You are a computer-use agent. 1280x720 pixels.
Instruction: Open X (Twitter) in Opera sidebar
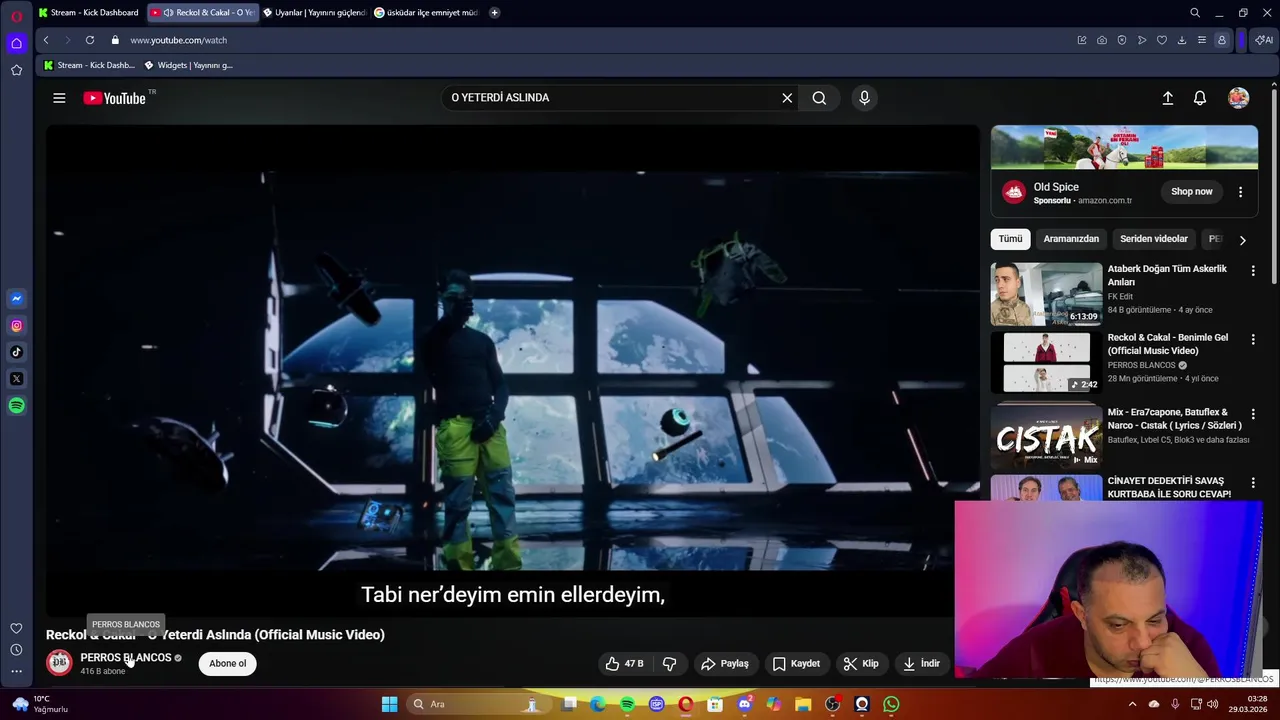tap(16, 379)
